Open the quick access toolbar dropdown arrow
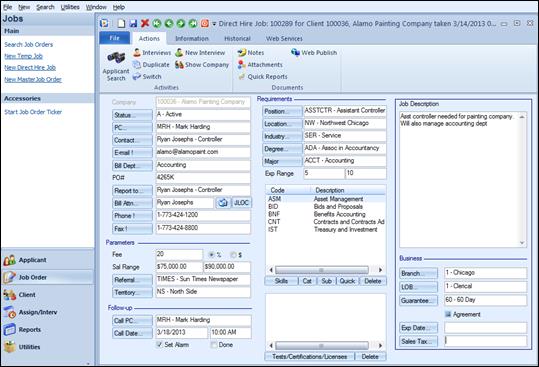The image size is (539, 367). click(214, 24)
